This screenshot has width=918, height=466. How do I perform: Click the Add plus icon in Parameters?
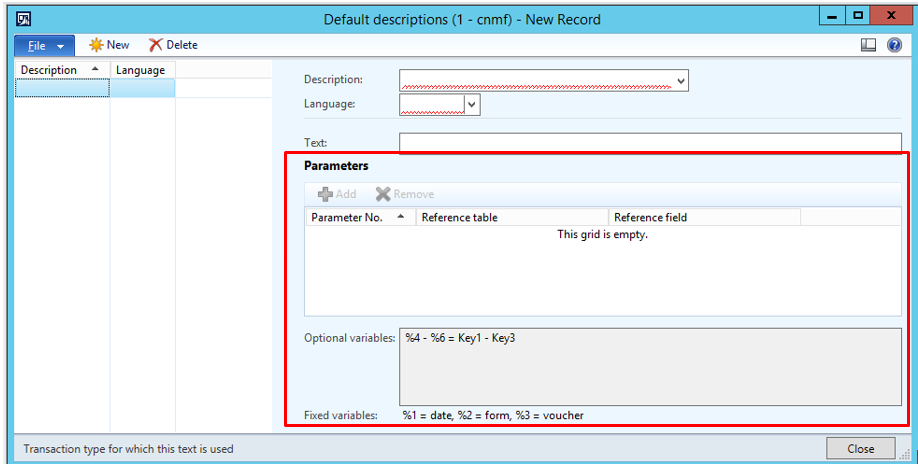(325, 194)
